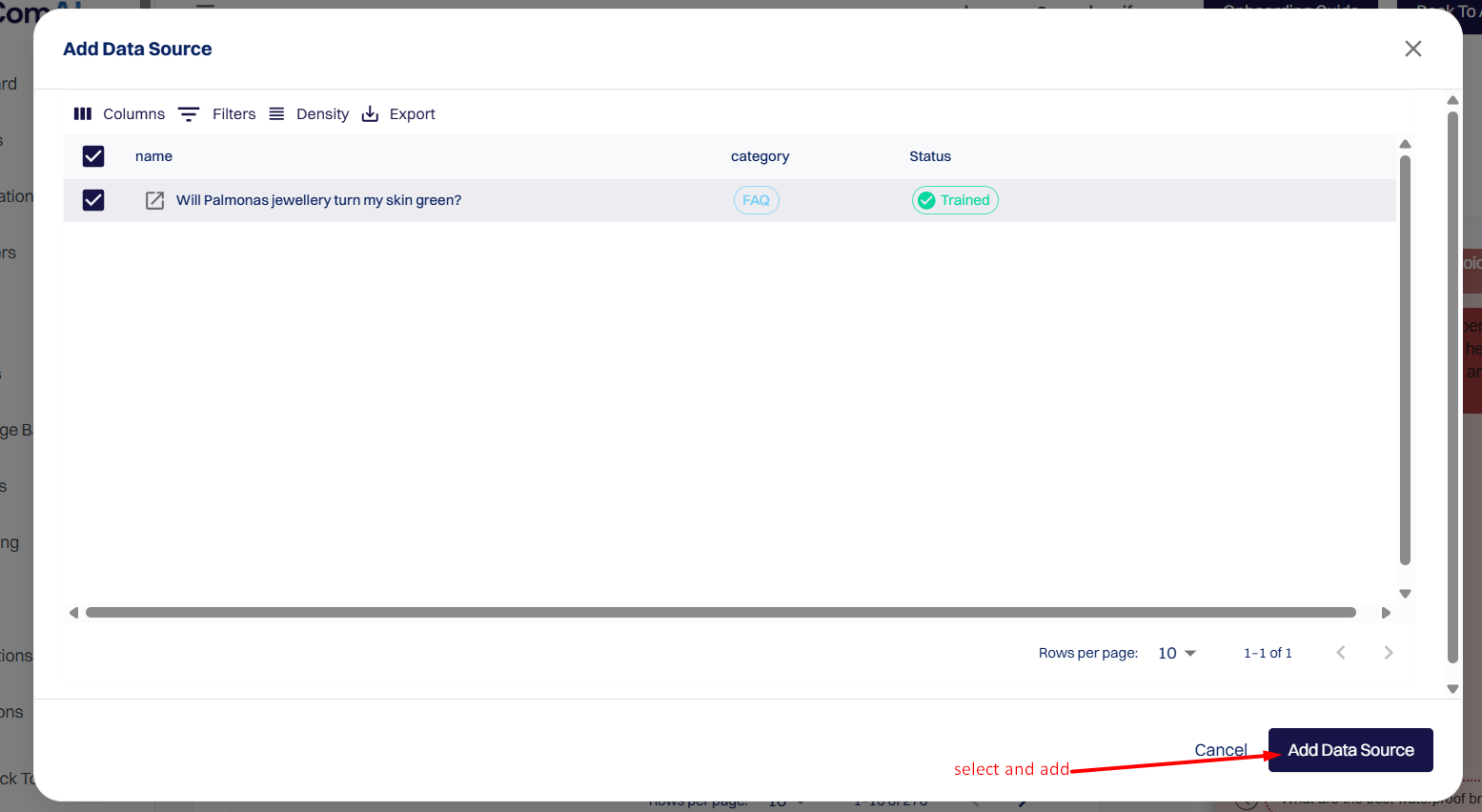Open external link icon for Palmonas row
This screenshot has width=1482, height=812.
point(154,200)
